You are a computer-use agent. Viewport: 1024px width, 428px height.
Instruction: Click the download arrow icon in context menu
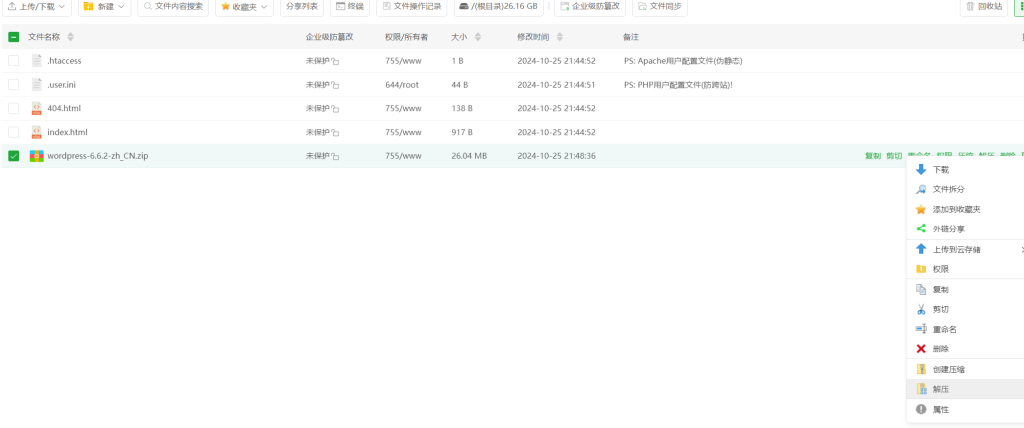[921, 169]
